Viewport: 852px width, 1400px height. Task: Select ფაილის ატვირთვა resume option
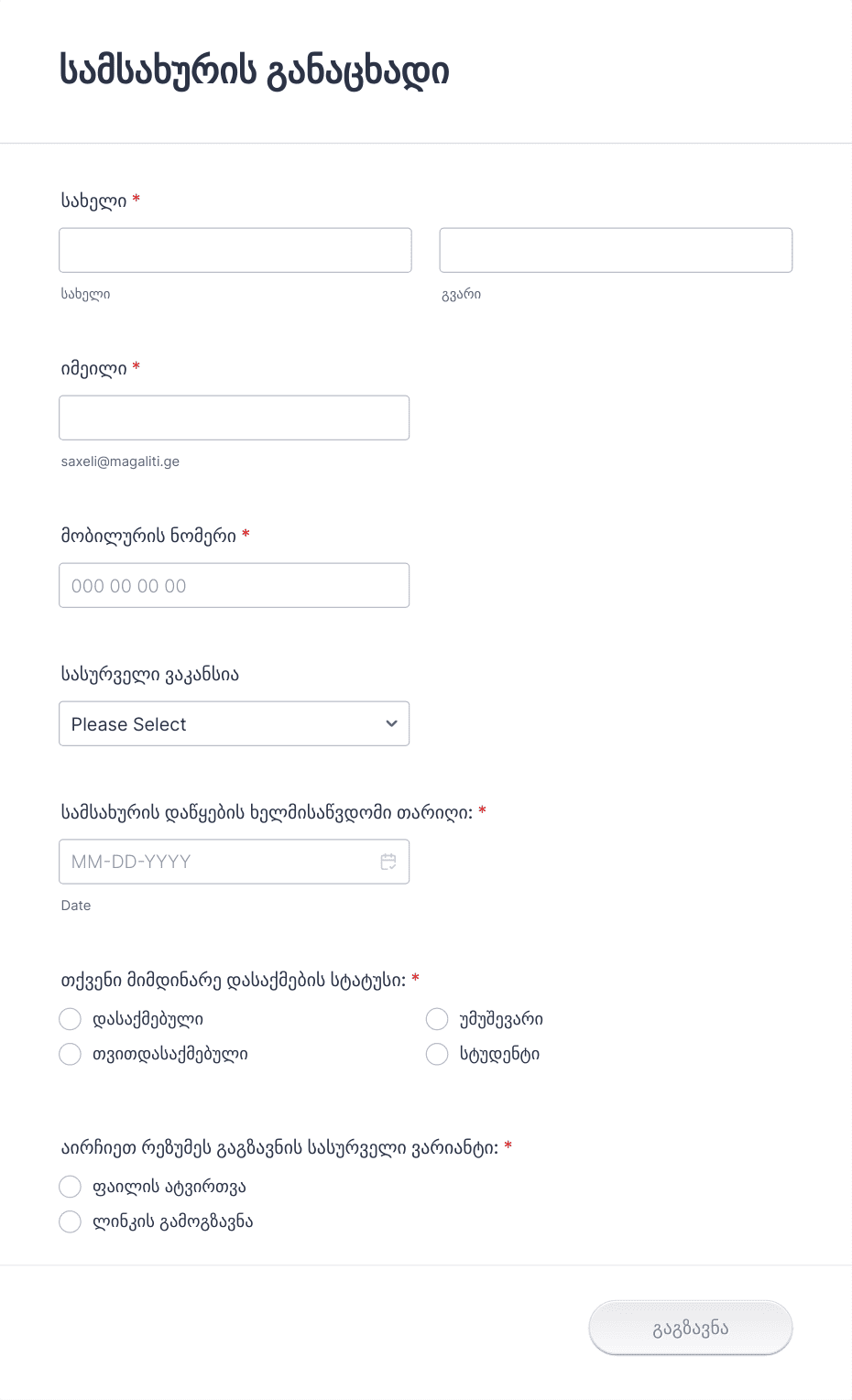coord(70,1187)
